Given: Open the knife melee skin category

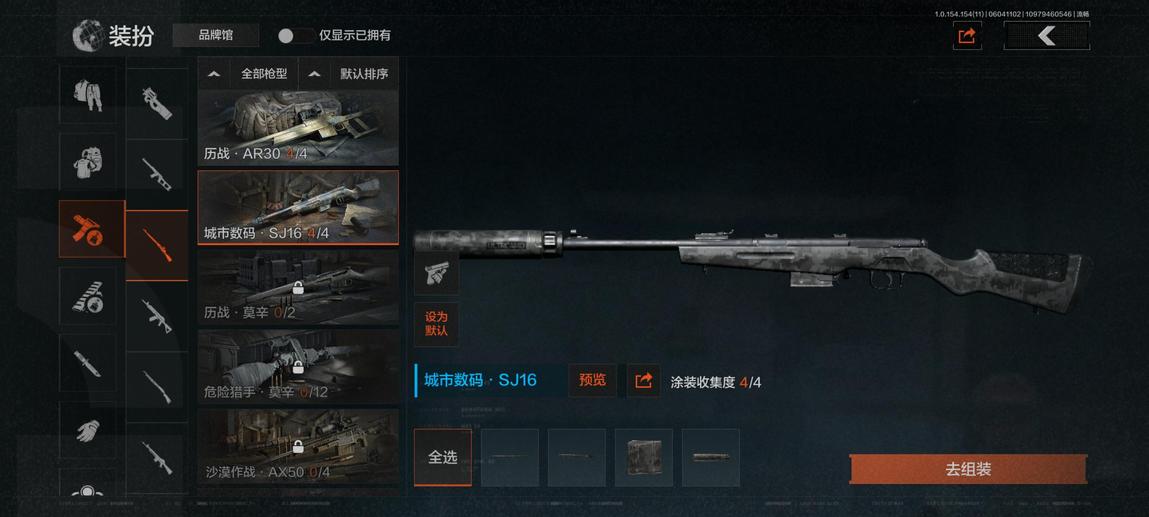Looking at the screenshot, I should (87, 362).
